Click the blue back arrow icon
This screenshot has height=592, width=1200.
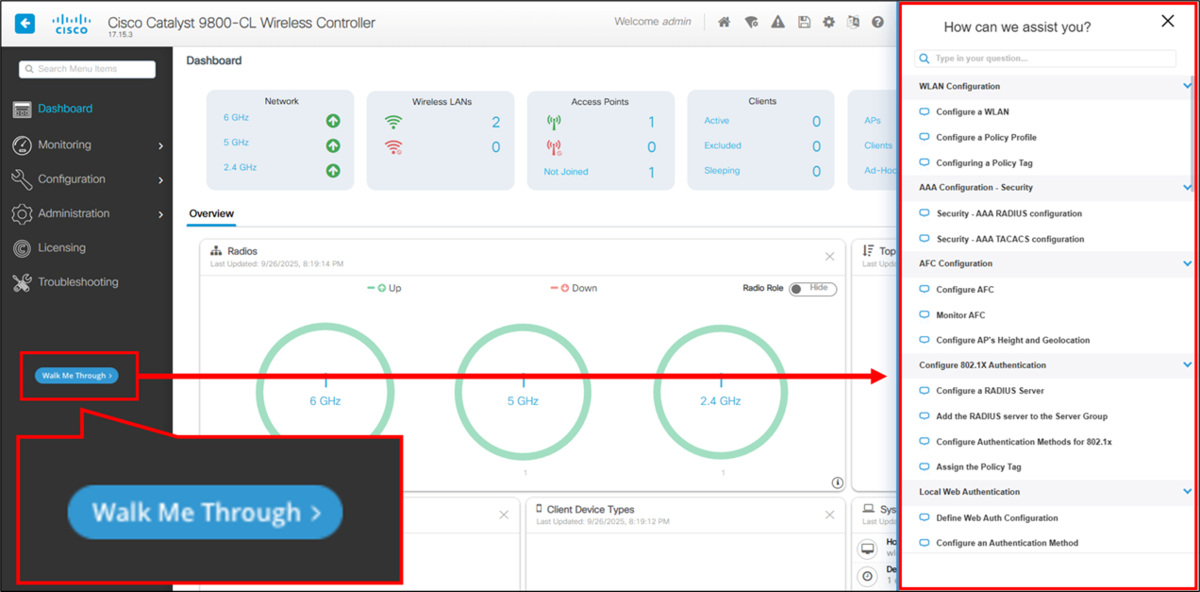tap(25, 22)
